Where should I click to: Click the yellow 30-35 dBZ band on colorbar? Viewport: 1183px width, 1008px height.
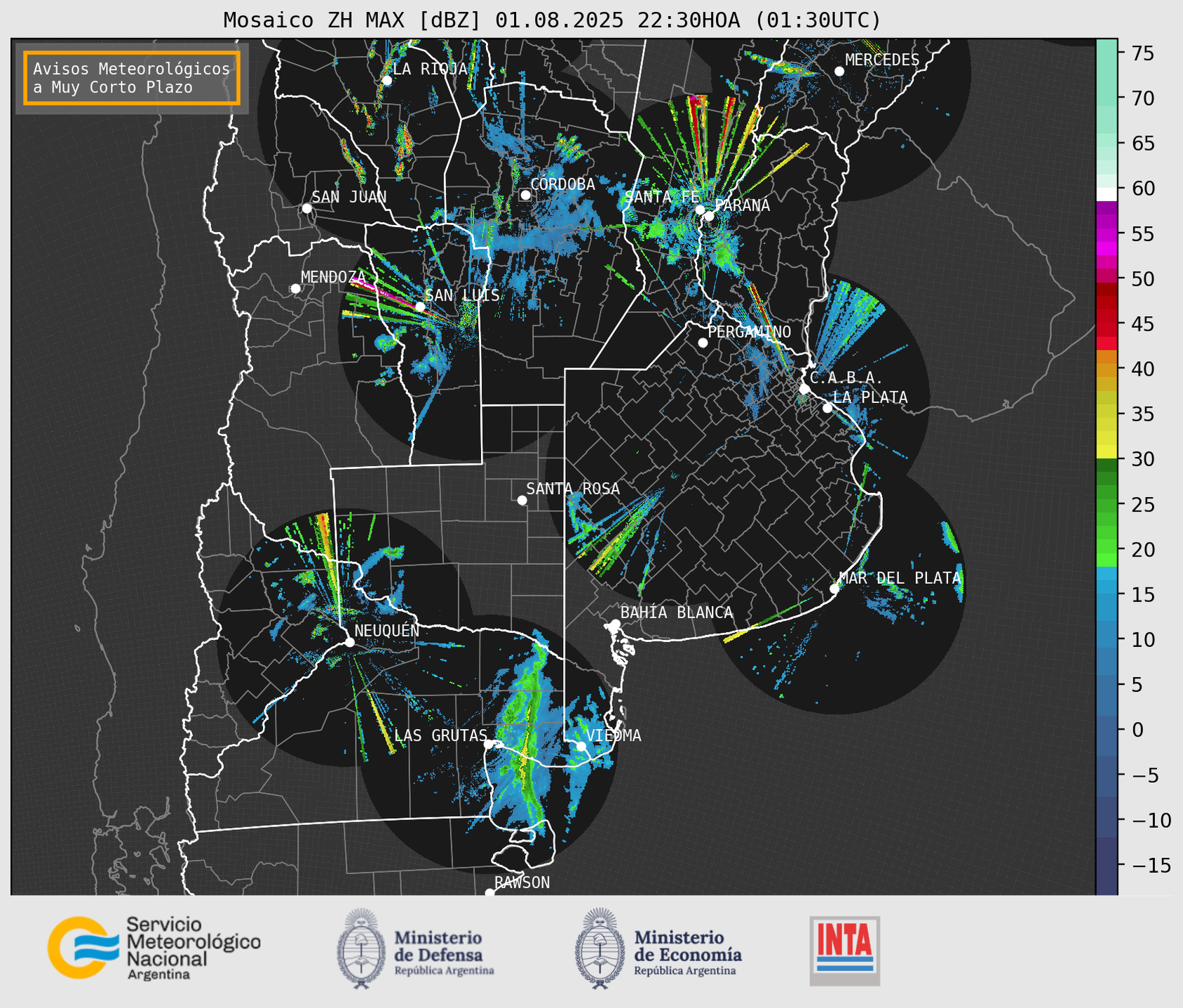1106,437
